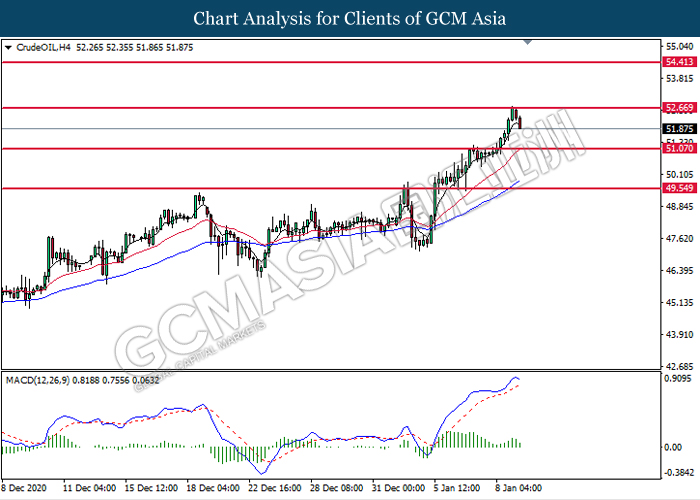Image resolution: width=700 pixels, height=500 pixels.
Task: Select the 51.070 red price tag
Action: [679, 149]
